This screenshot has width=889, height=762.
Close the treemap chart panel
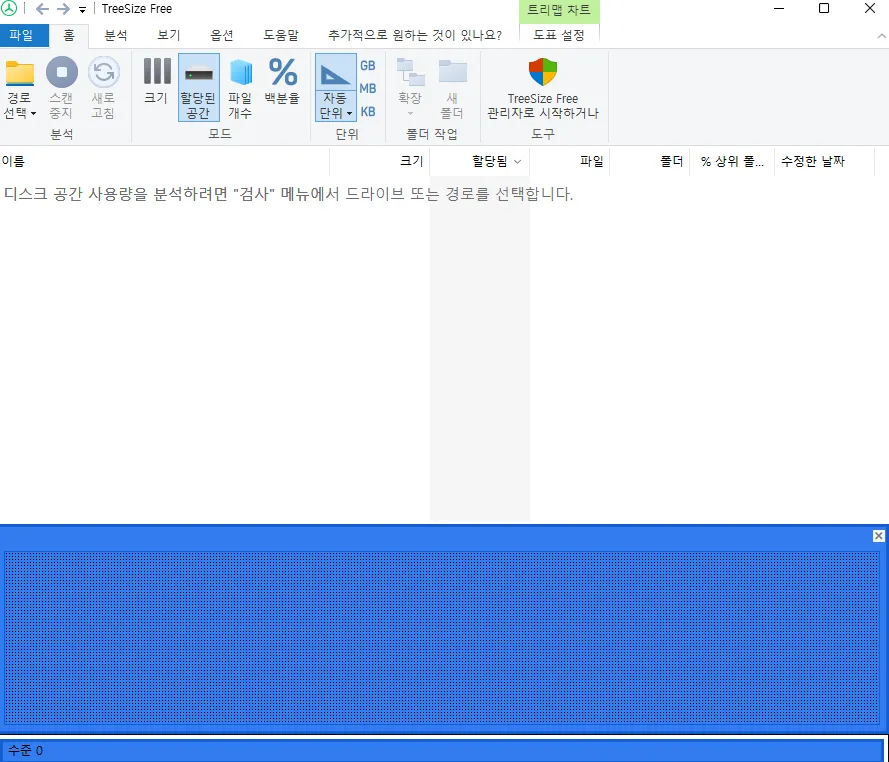878,536
